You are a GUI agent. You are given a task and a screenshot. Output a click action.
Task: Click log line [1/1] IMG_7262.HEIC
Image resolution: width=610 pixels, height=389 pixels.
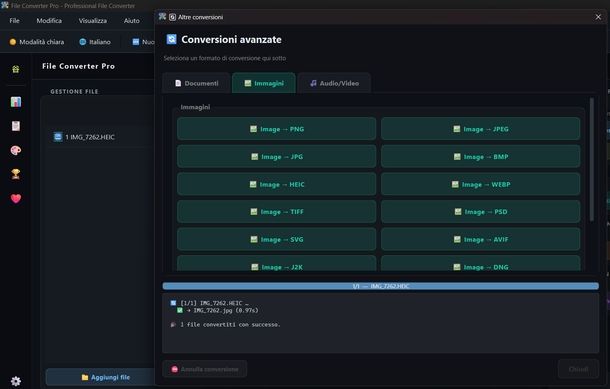210,303
